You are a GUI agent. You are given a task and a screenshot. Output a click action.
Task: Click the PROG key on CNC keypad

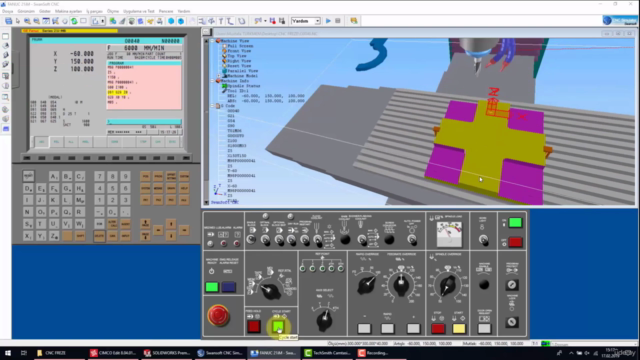158,176
